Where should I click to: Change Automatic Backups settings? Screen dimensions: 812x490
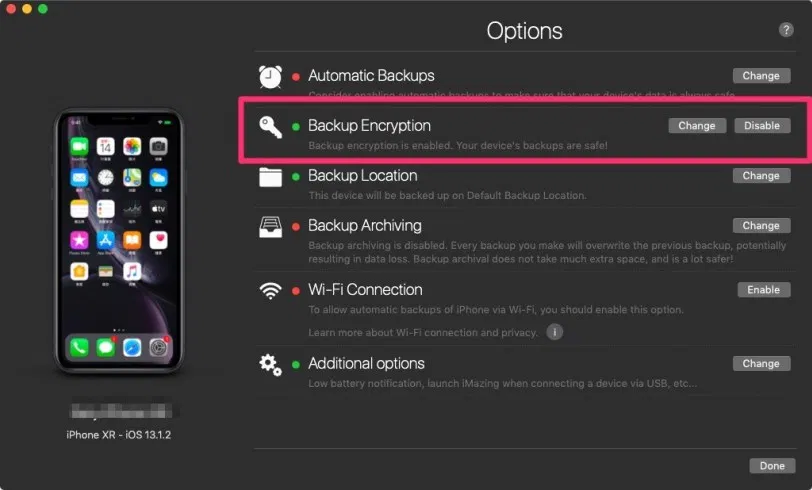click(761, 76)
